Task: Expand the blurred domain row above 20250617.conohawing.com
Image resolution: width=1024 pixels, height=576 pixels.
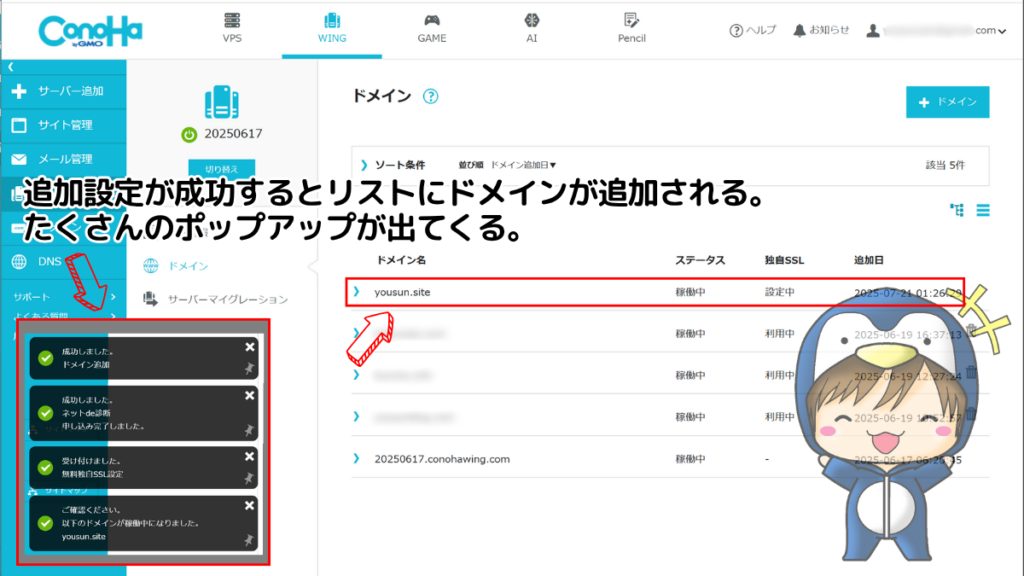Action: pos(357,417)
